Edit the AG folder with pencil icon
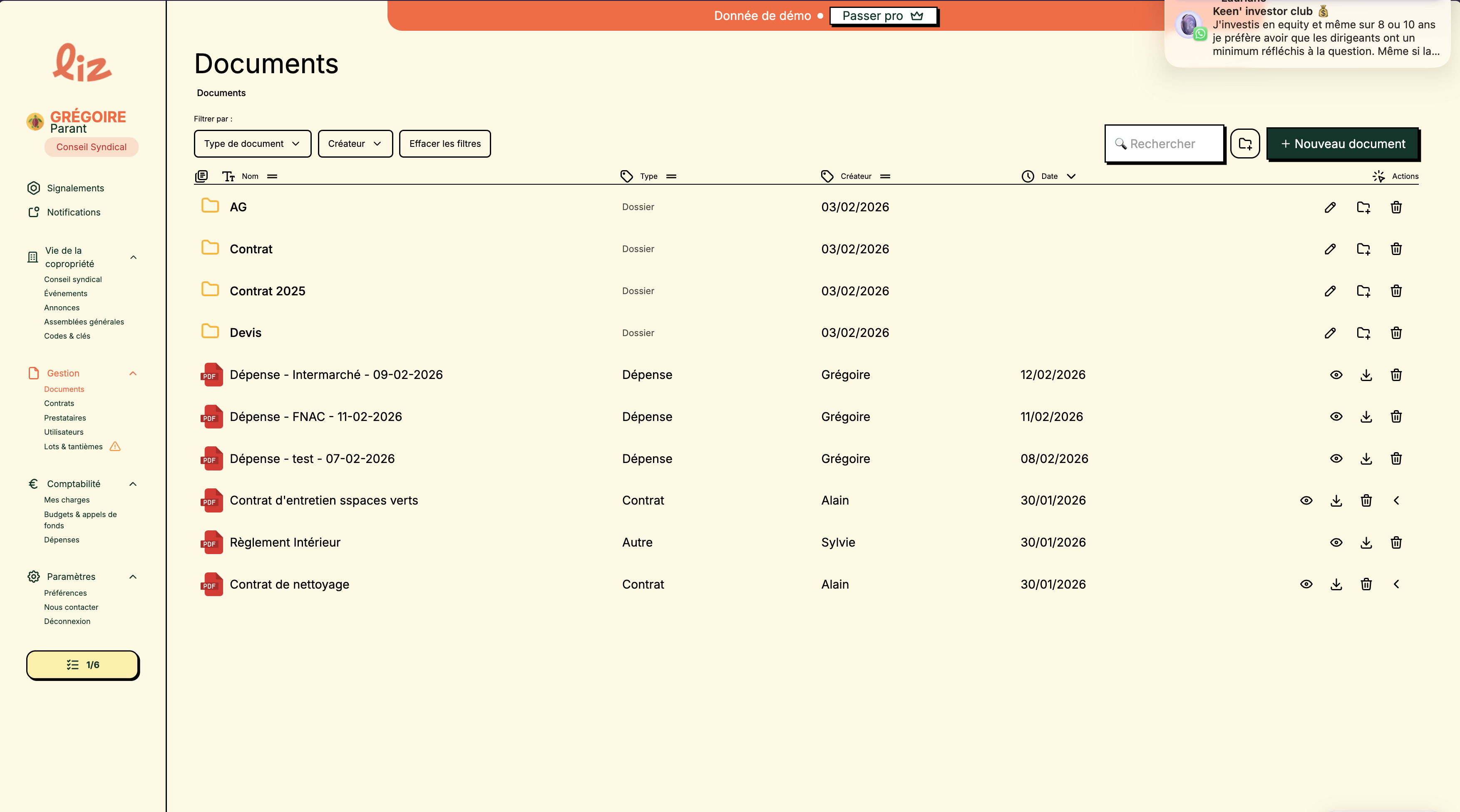The image size is (1460, 812). pos(1330,208)
